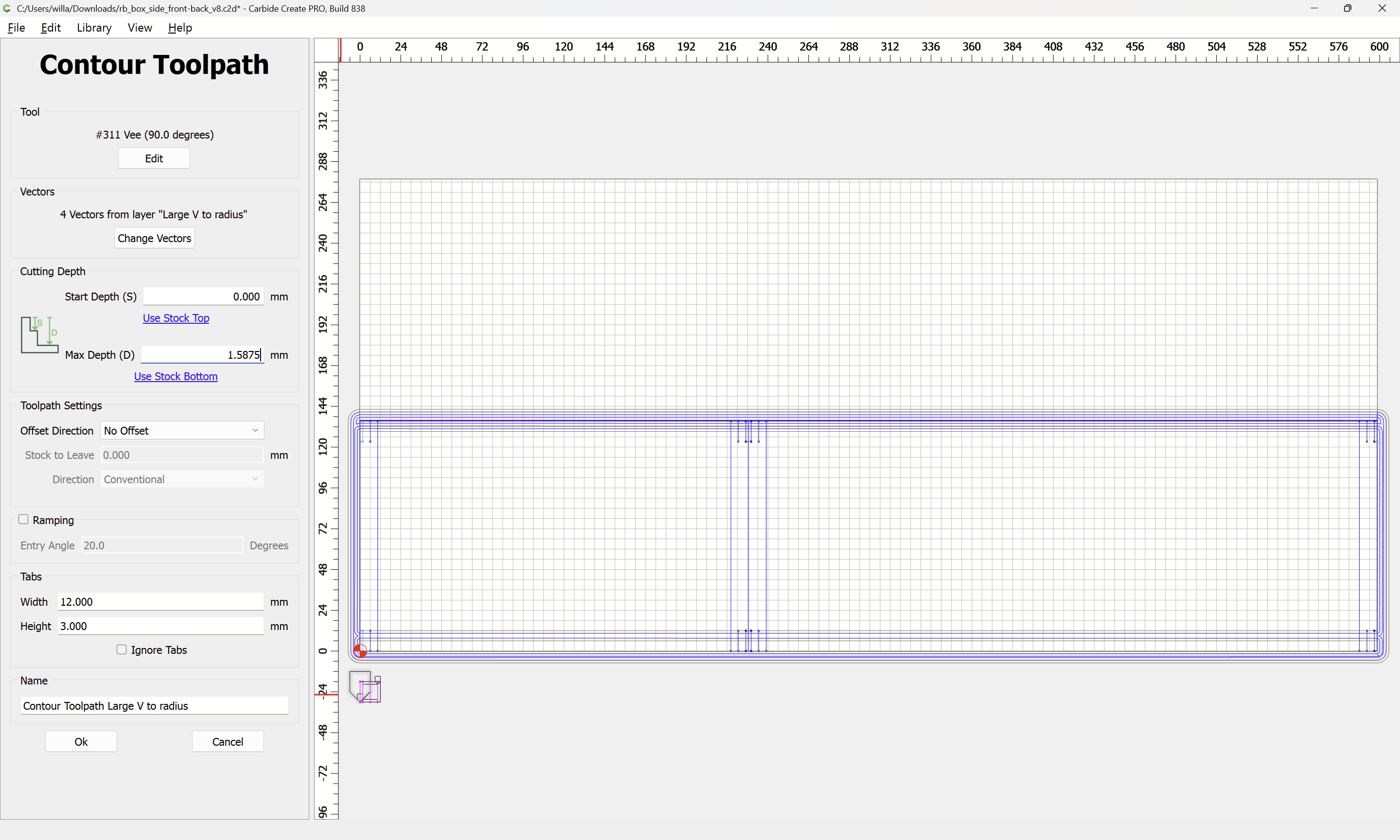
Task: Check the Ignore Tabs option
Action: pyautogui.click(x=122, y=649)
